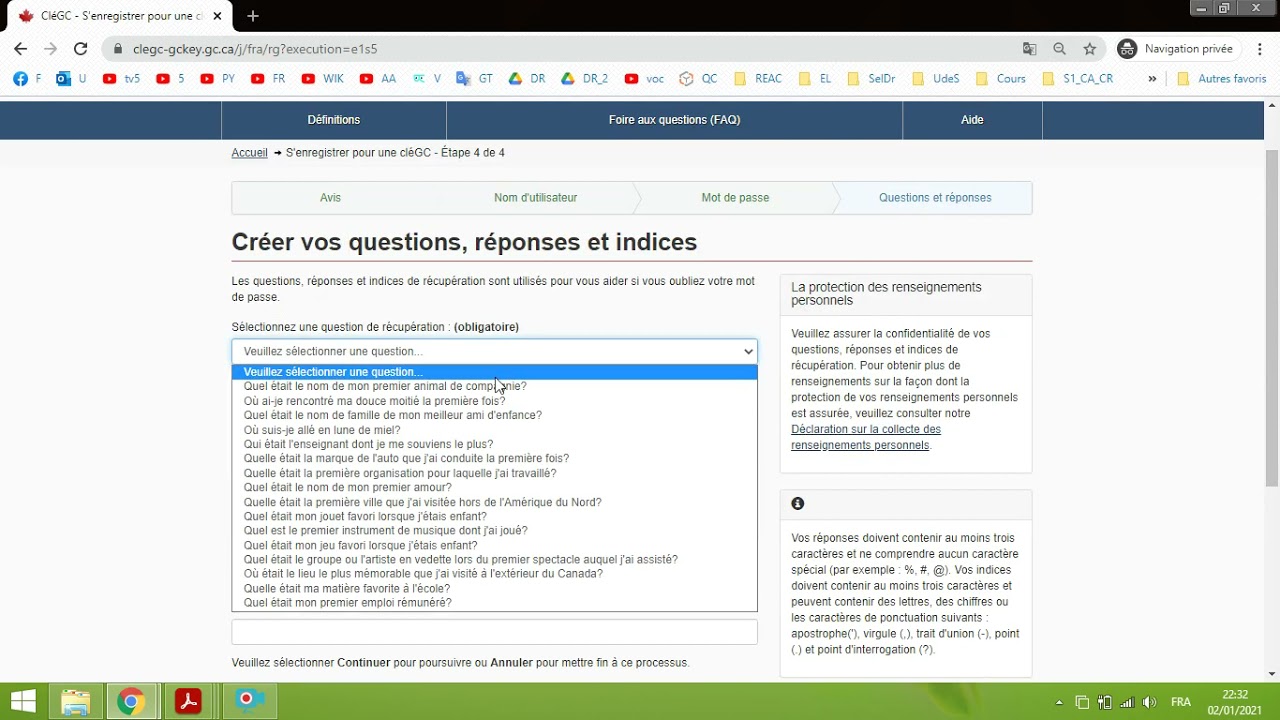Screen dimensions: 1280x720
Task: Open the WIK YouTube bookmark
Action: (x=322, y=79)
